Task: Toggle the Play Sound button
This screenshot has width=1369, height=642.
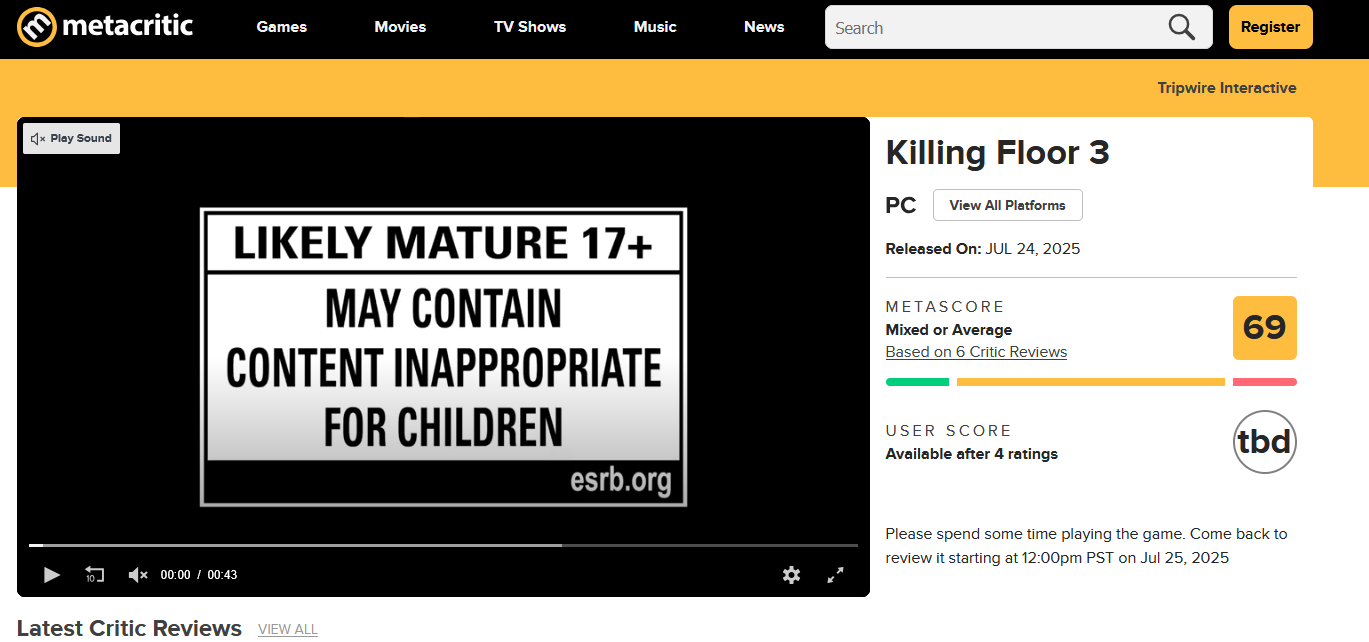Action: pos(72,138)
